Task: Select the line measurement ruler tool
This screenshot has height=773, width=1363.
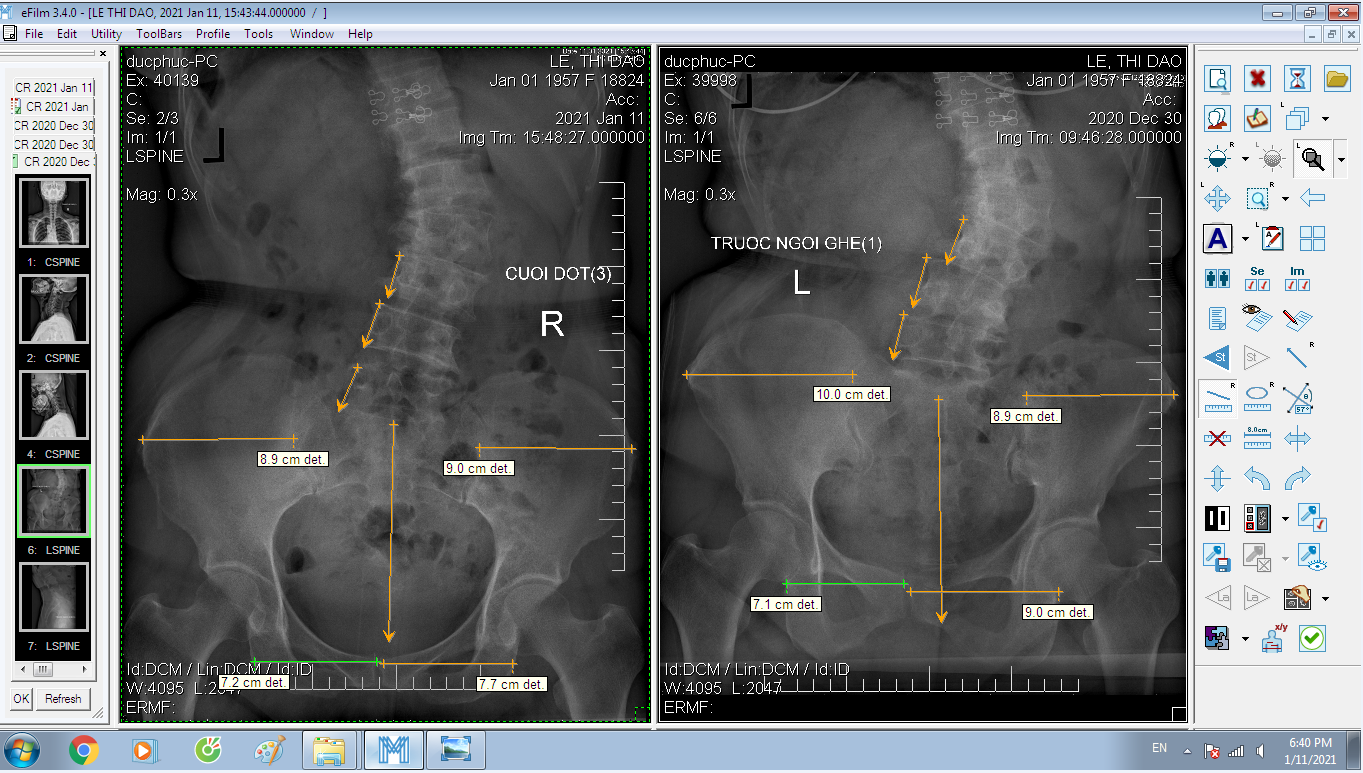Action: coord(1217,398)
